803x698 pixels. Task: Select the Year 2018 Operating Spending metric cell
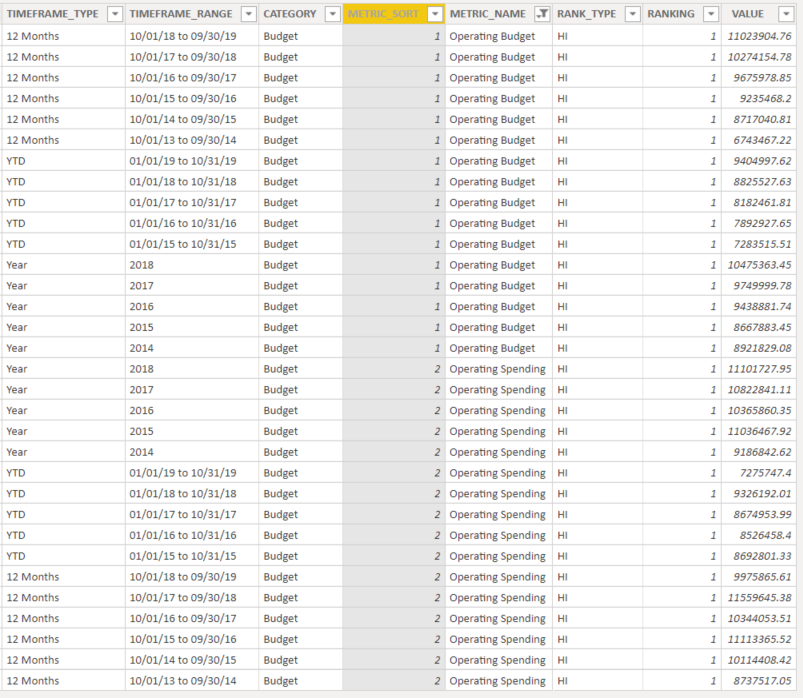(x=498, y=369)
